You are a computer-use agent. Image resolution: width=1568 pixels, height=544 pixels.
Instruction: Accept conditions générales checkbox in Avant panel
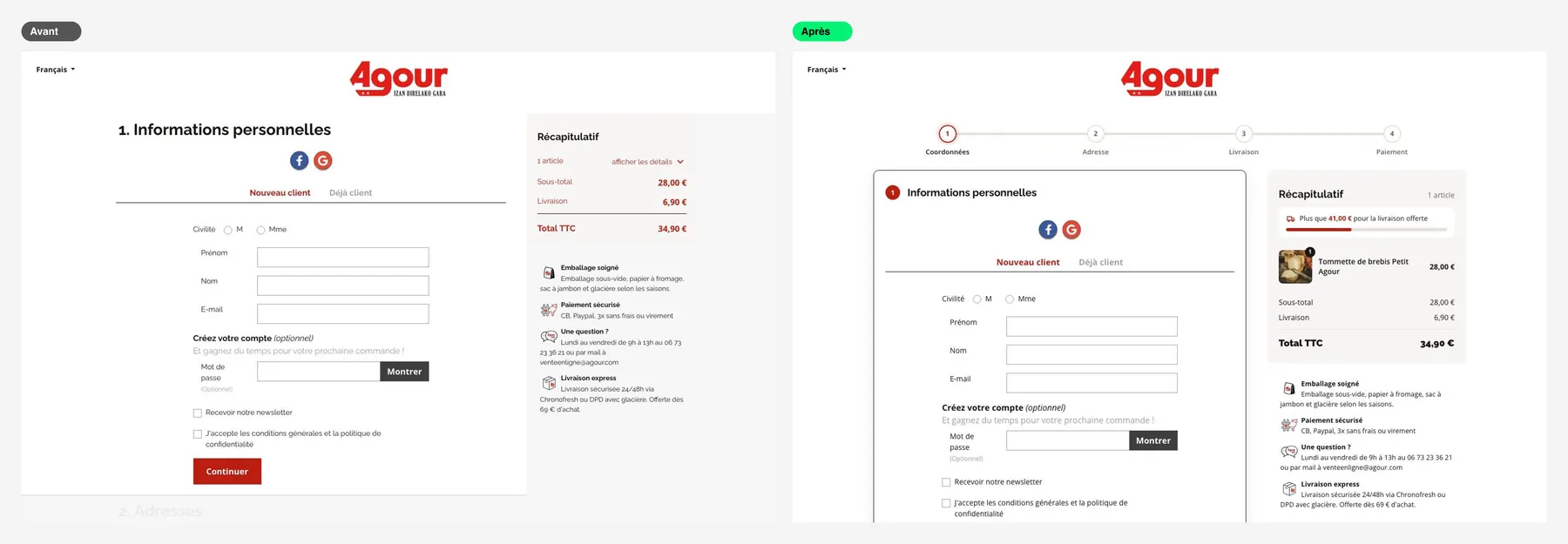pos(198,433)
